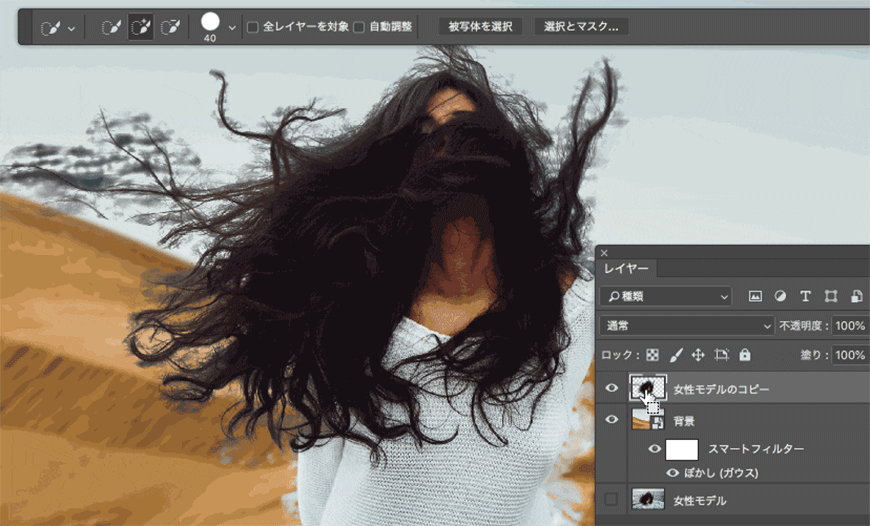Filter layers by pixel layer icon
Screen dimensions: 870x526
755,297
